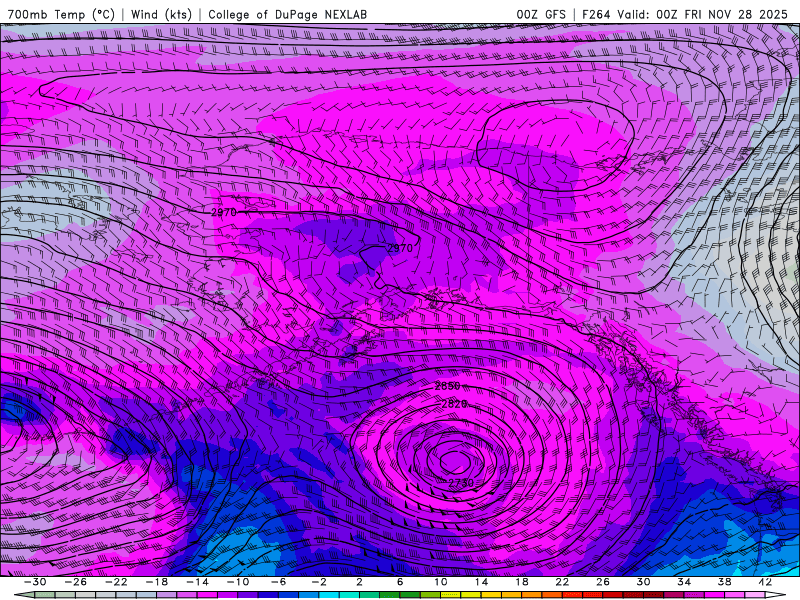Click the positive 10 color scale label
This screenshot has width=800, height=600.
440,582
